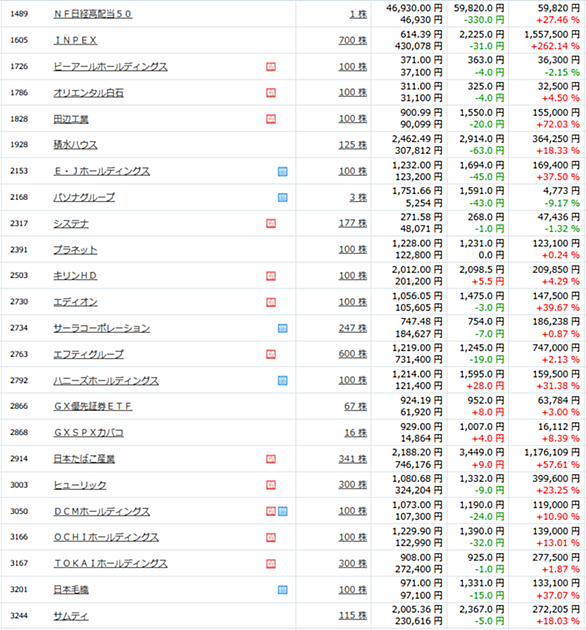The width and height of the screenshot is (586, 630).
Task: Open the パソナグループ stock link
Action: pos(84,197)
